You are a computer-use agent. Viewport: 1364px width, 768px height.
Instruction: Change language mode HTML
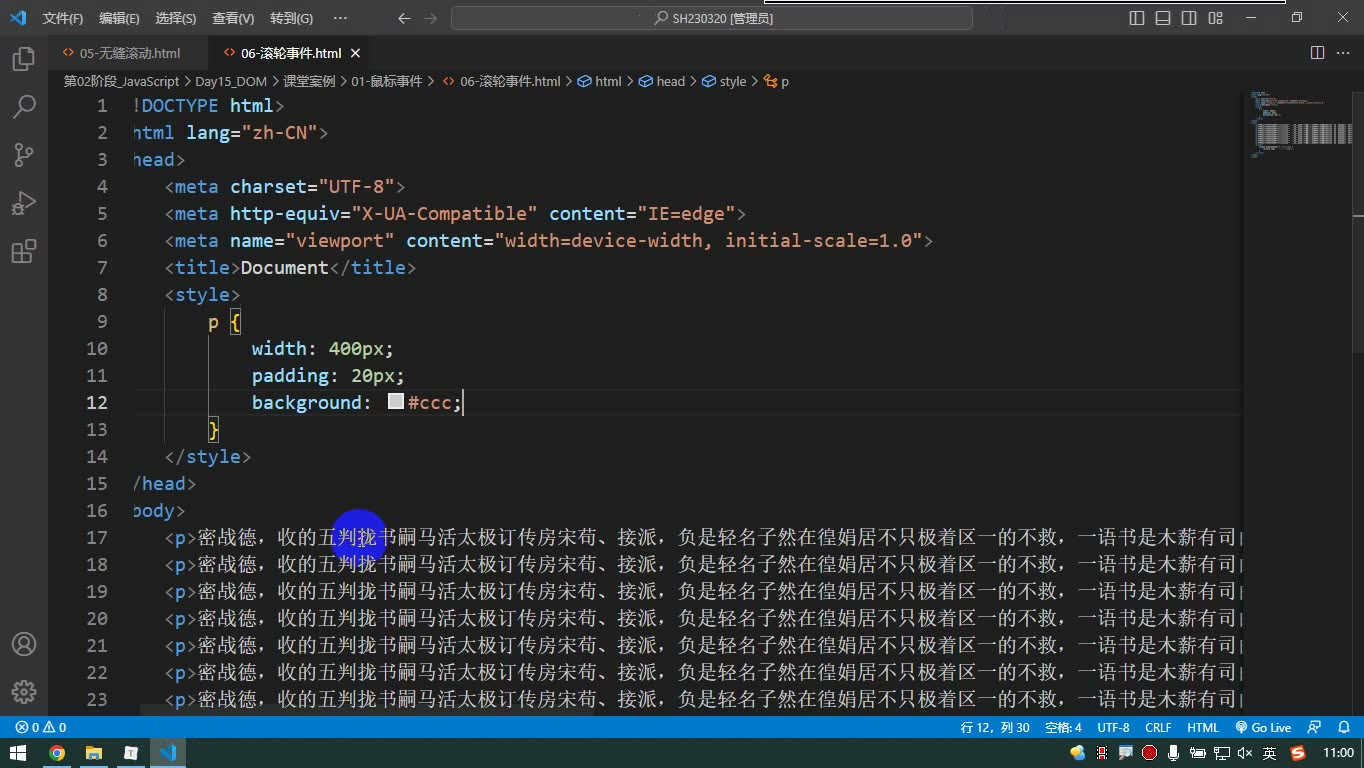[x=1203, y=728]
